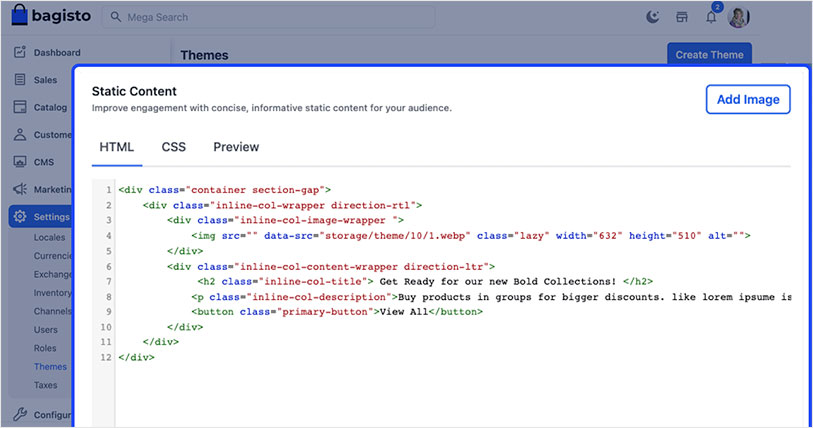Click the Dashboard sidebar icon
The width and height of the screenshot is (813, 428).
[21, 52]
